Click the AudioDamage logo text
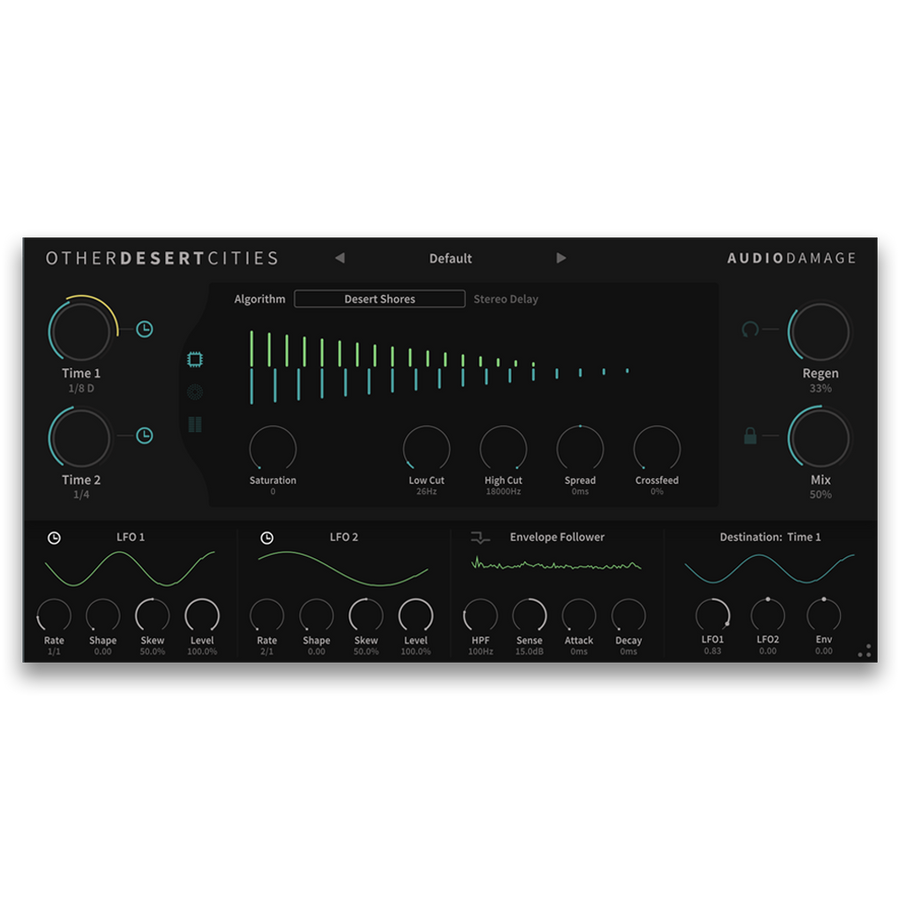The height and width of the screenshot is (900, 900). pos(793,258)
